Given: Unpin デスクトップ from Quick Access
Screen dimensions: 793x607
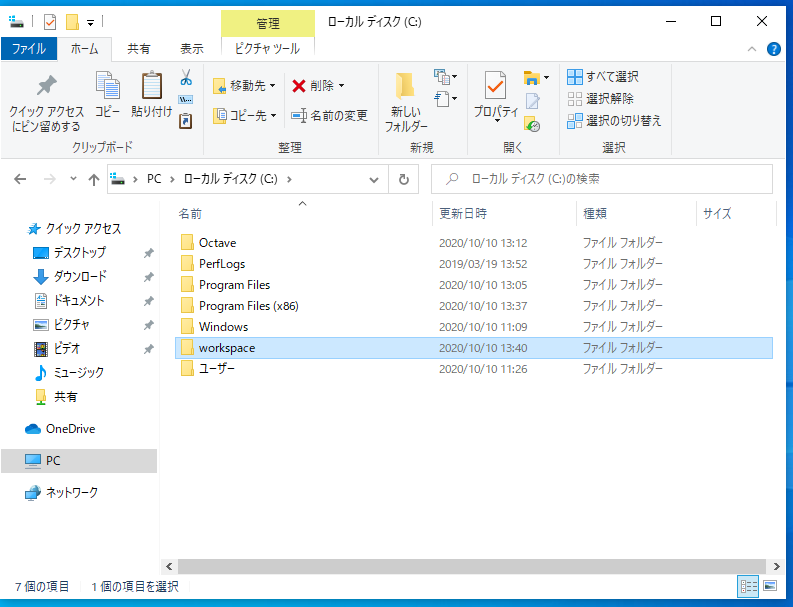Looking at the screenshot, I should [149, 253].
